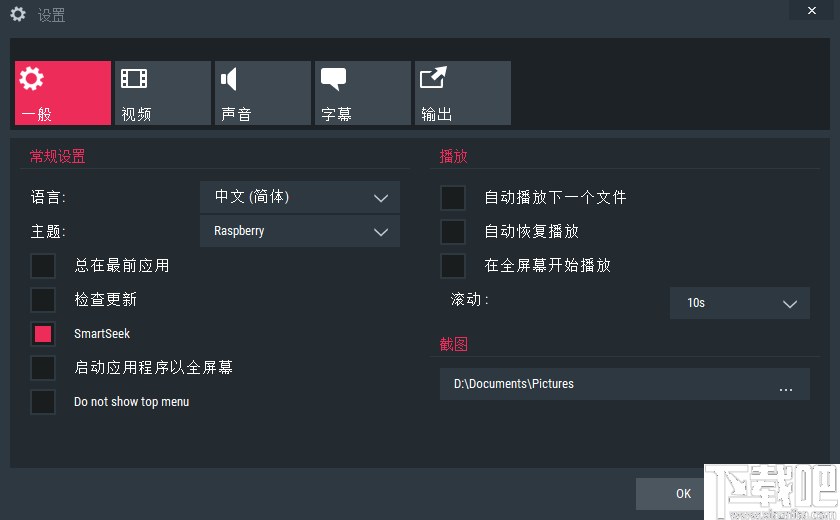Viewport: 840px width, 520px height.
Task: Open the 语言 language dropdown
Action: (300, 197)
